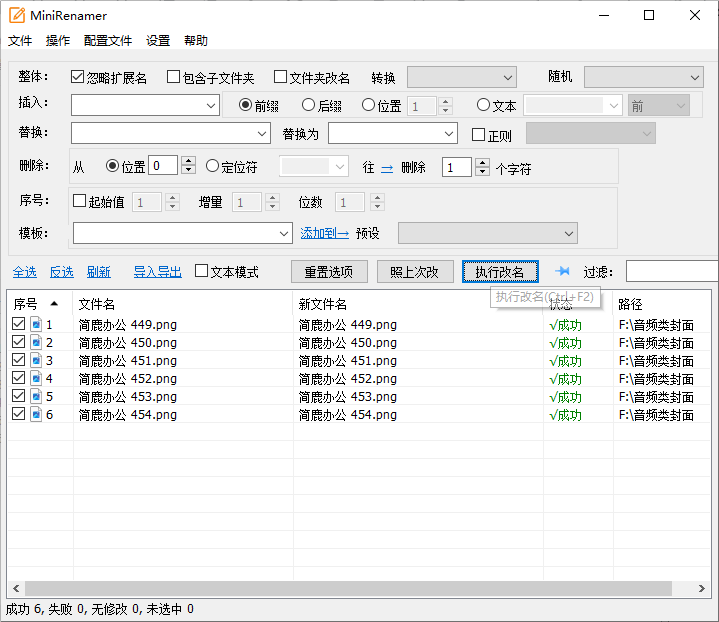This screenshot has width=719, height=622.
Task: Enable 包含子文件夹 checkbox
Action: point(173,77)
